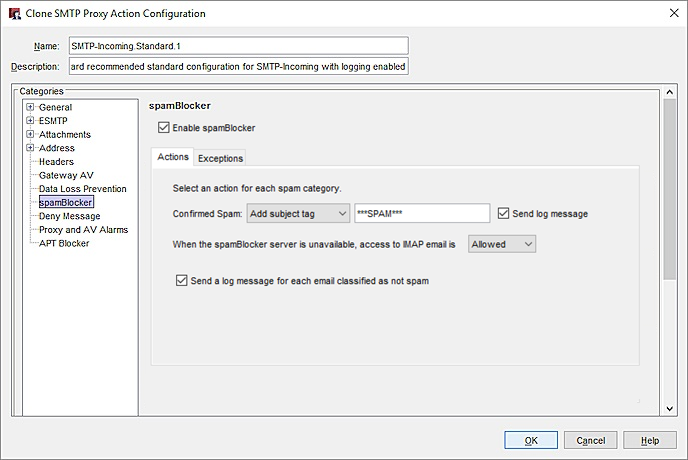
Task: Select Gateway AV in the categories tree
Action: click(x=66, y=175)
